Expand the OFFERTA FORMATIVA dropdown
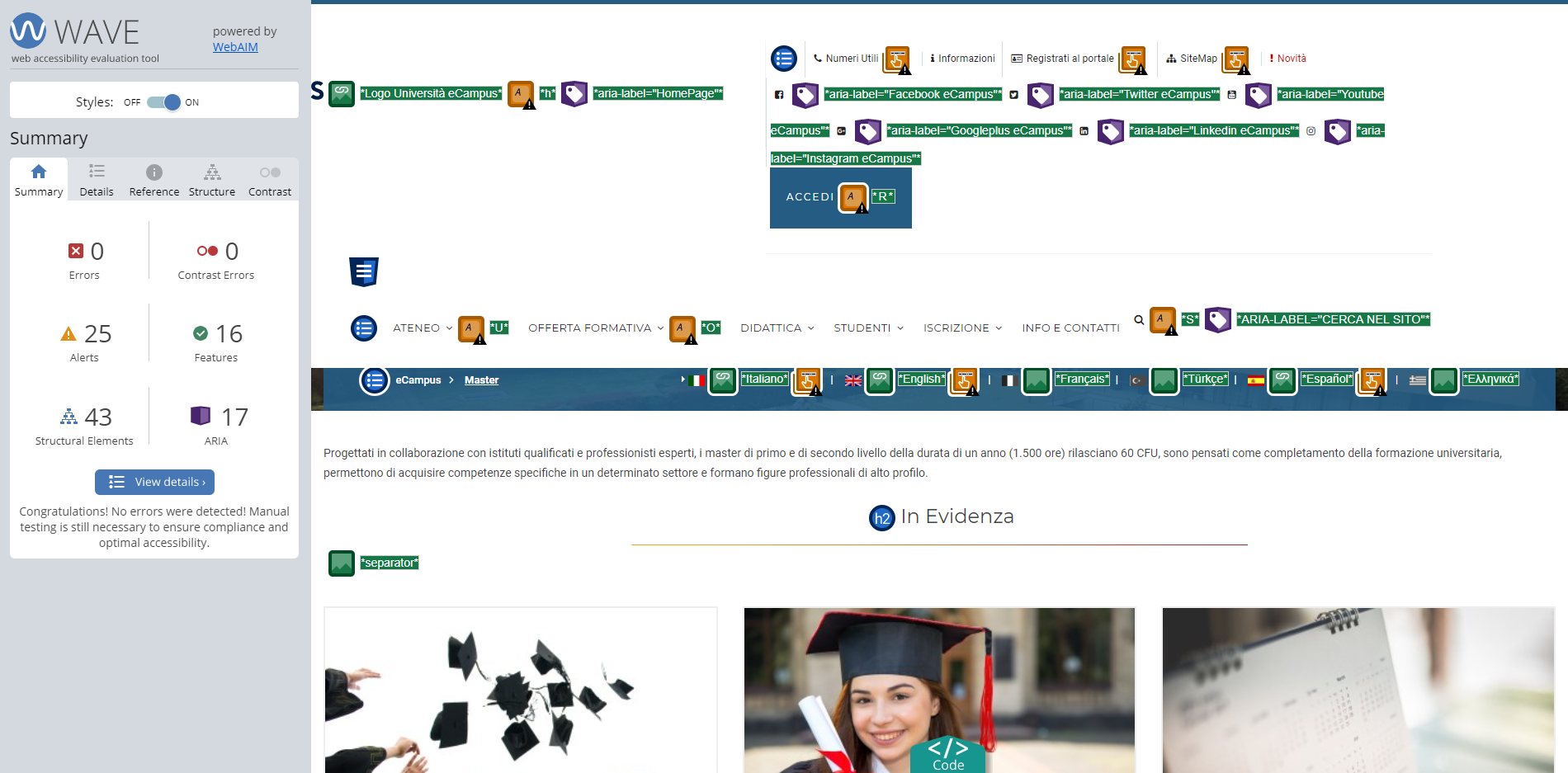The width and height of the screenshot is (1568, 773). coord(596,328)
